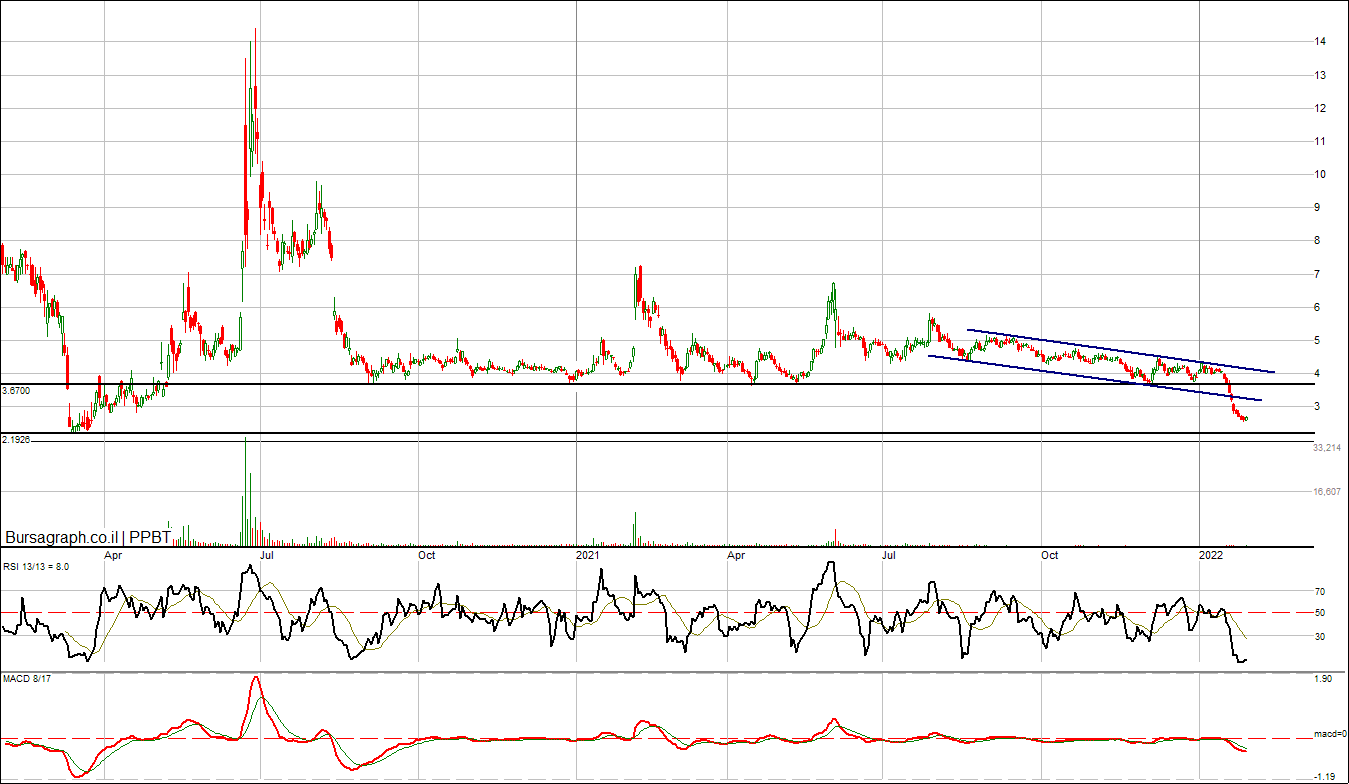Click the tallest green volume spike bar
The width and height of the screenshot is (1349, 784).
coord(245,490)
